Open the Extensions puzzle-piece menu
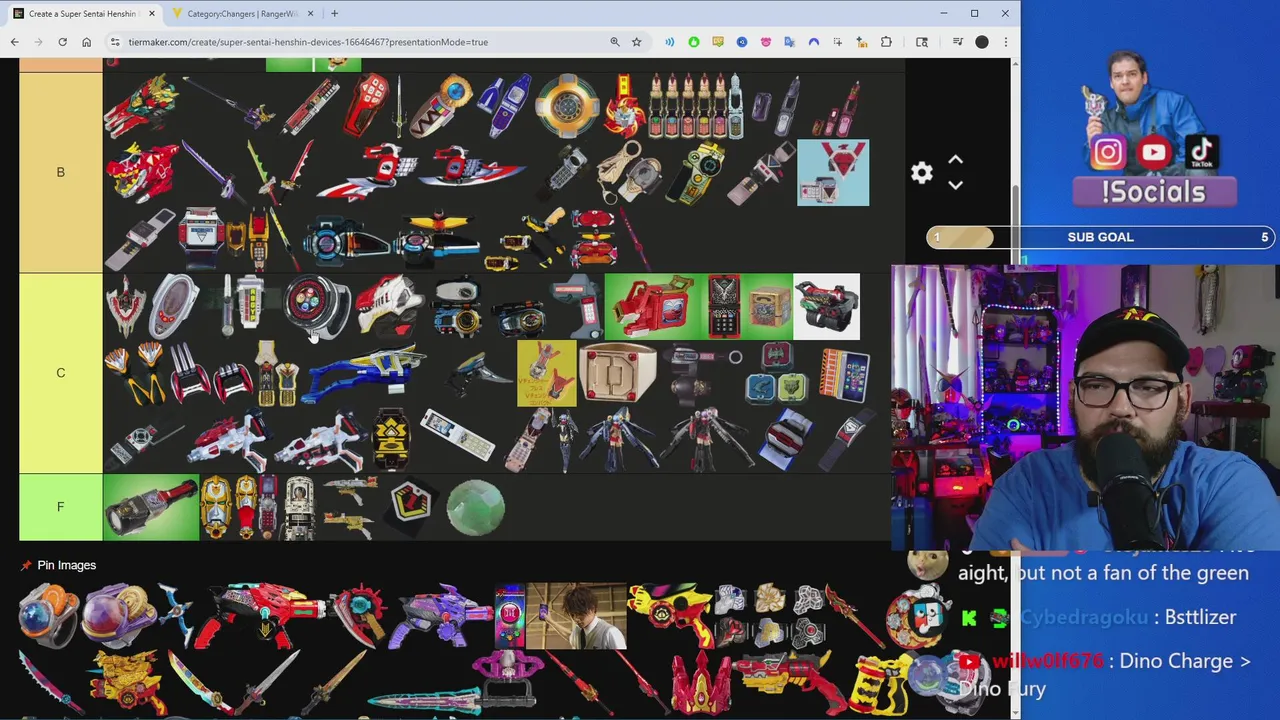 tap(886, 42)
